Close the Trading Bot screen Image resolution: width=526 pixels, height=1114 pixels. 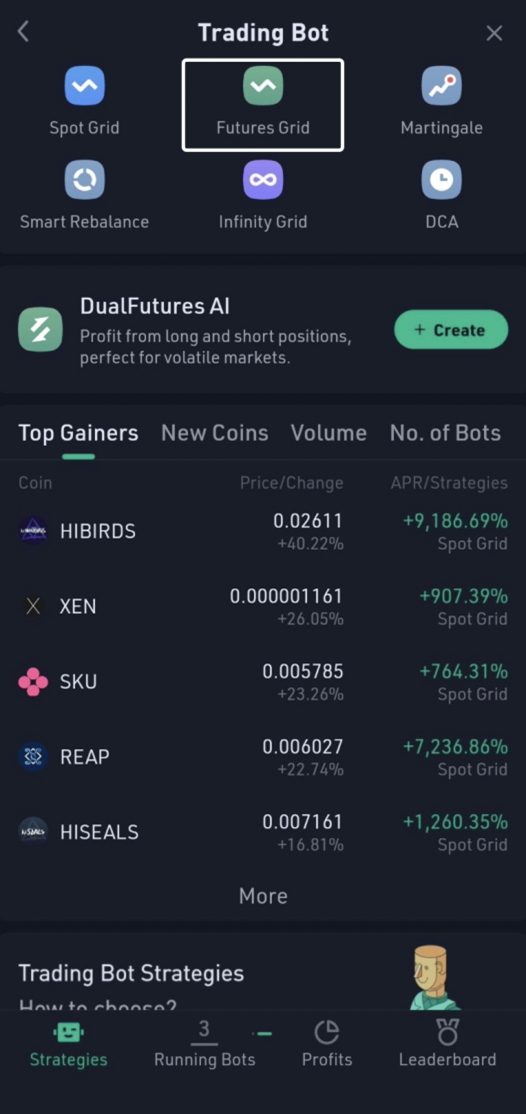[494, 33]
